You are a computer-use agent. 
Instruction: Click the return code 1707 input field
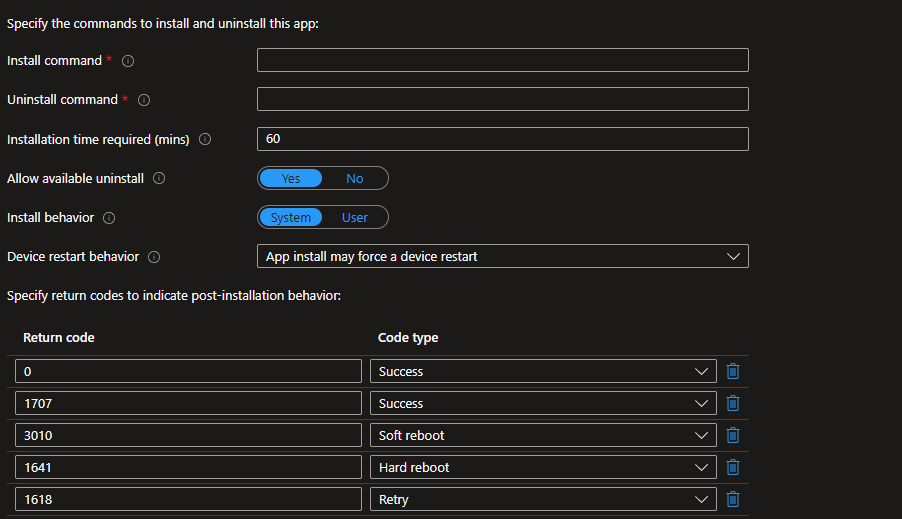click(x=188, y=403)
